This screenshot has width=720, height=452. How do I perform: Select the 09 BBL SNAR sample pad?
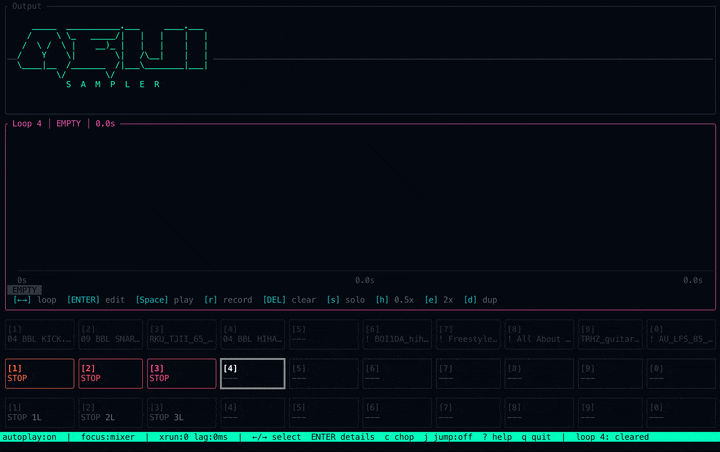pos(110,334)
